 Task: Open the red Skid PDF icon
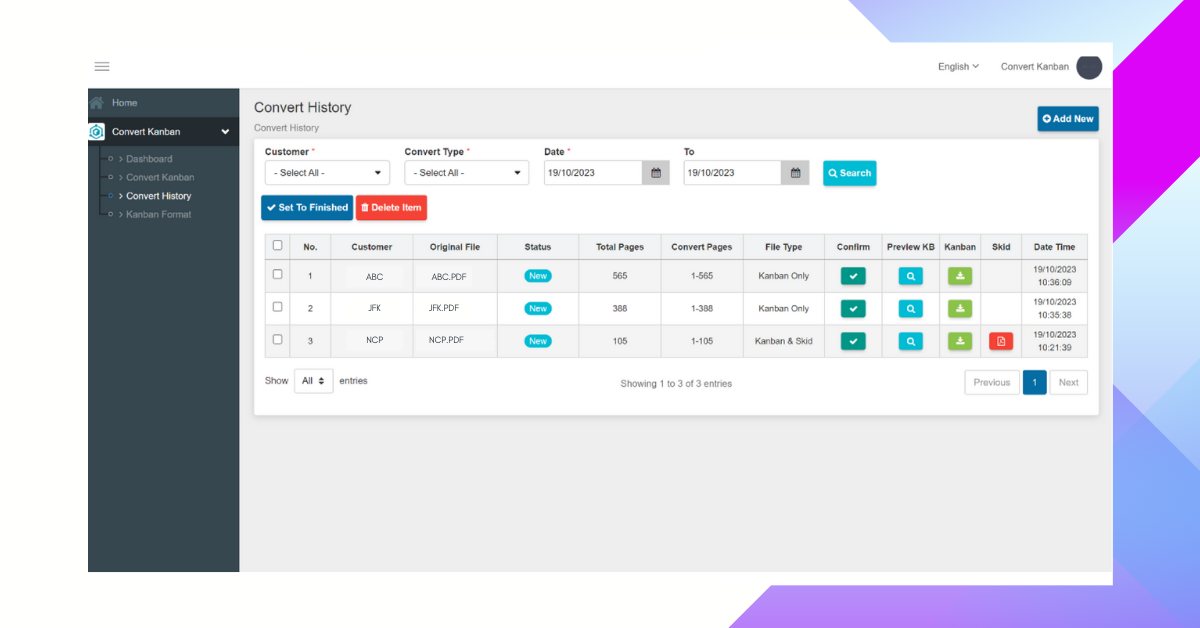pyautogui.click(x=1001, y=341)
